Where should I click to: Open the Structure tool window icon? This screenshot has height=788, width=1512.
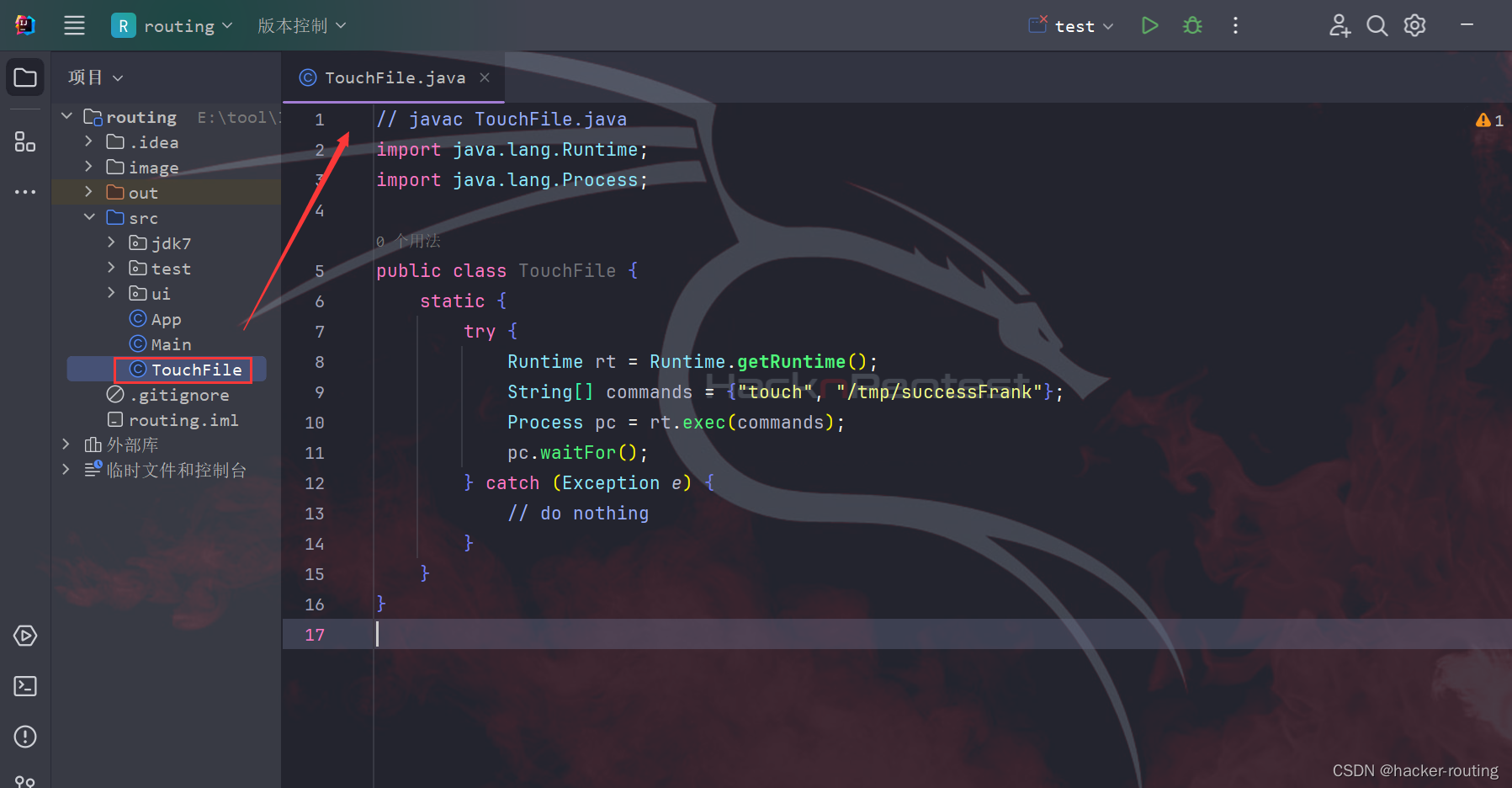point(25,141)
